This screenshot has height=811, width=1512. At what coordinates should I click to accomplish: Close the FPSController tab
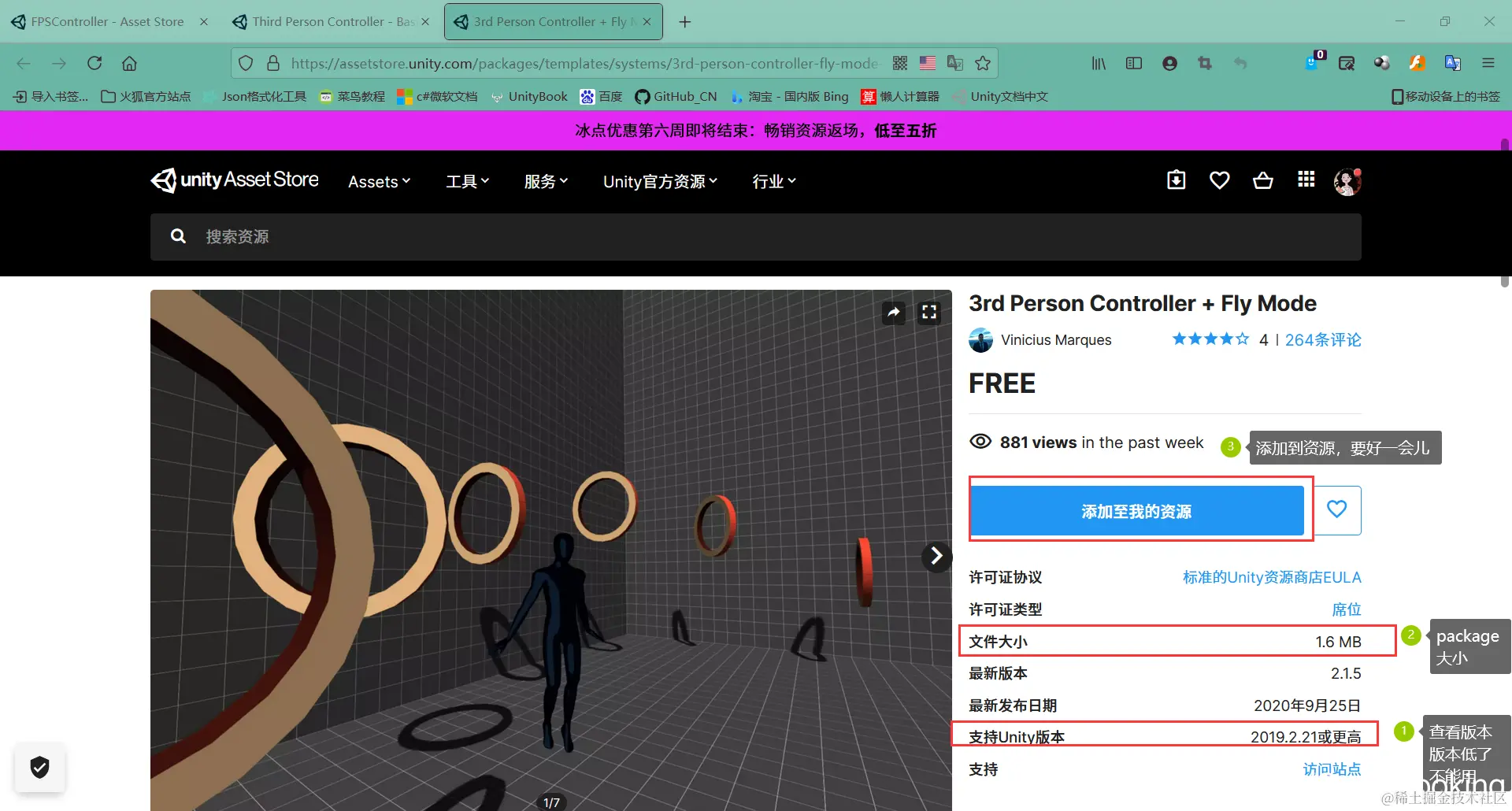(x=204, y=22)
